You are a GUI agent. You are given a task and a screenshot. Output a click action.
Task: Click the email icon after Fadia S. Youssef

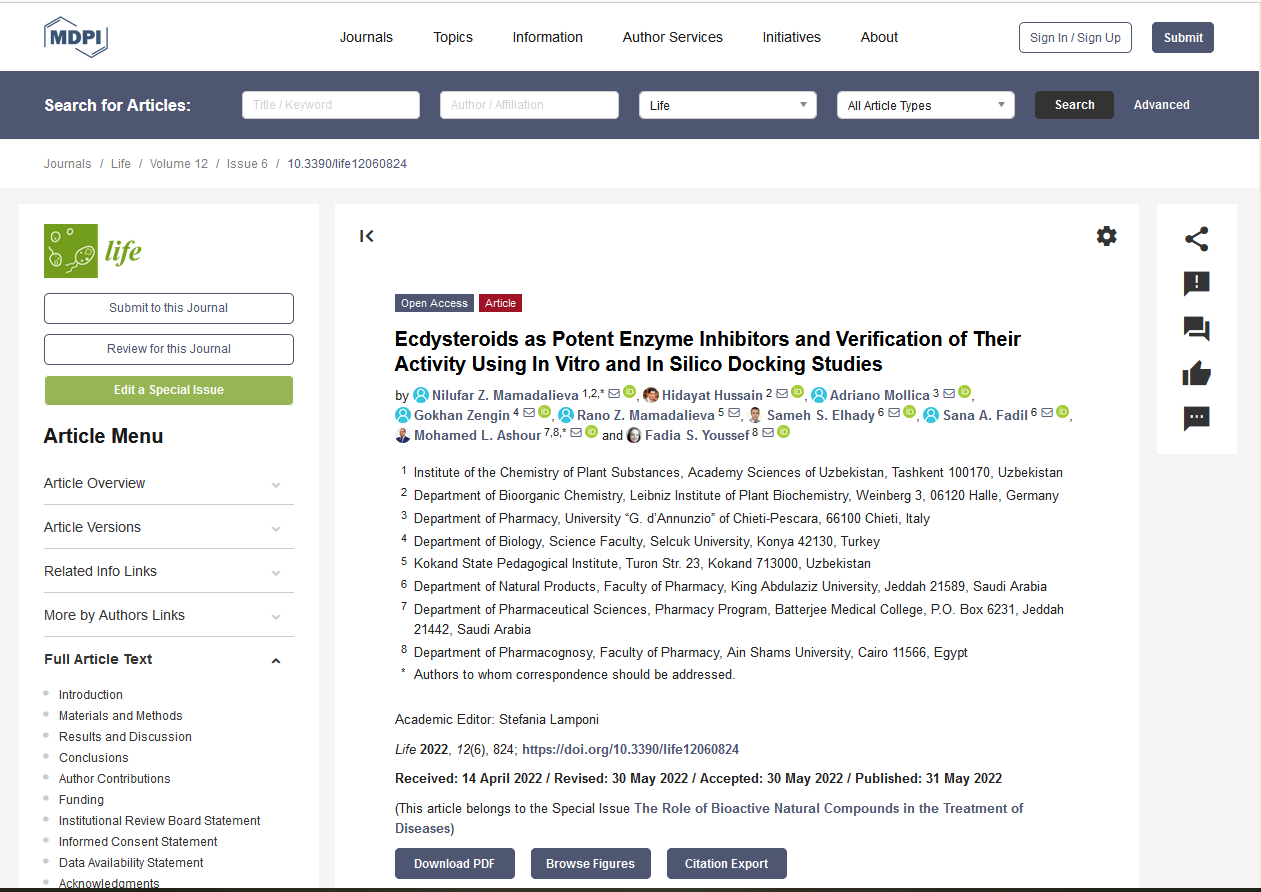(x=768, y=433)
